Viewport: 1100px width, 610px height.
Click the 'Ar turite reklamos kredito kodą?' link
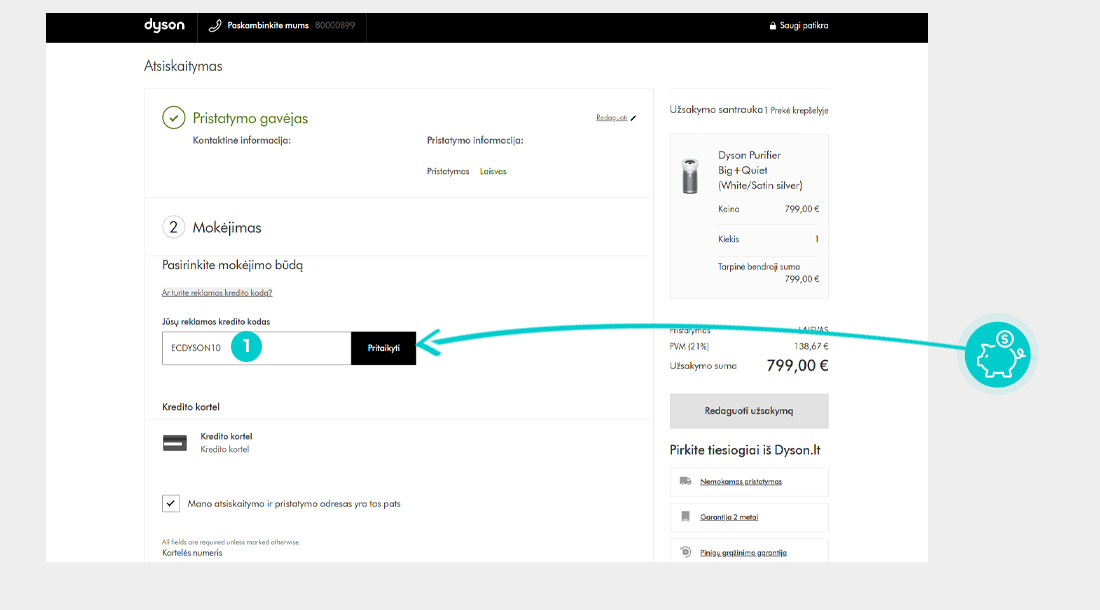217,292
